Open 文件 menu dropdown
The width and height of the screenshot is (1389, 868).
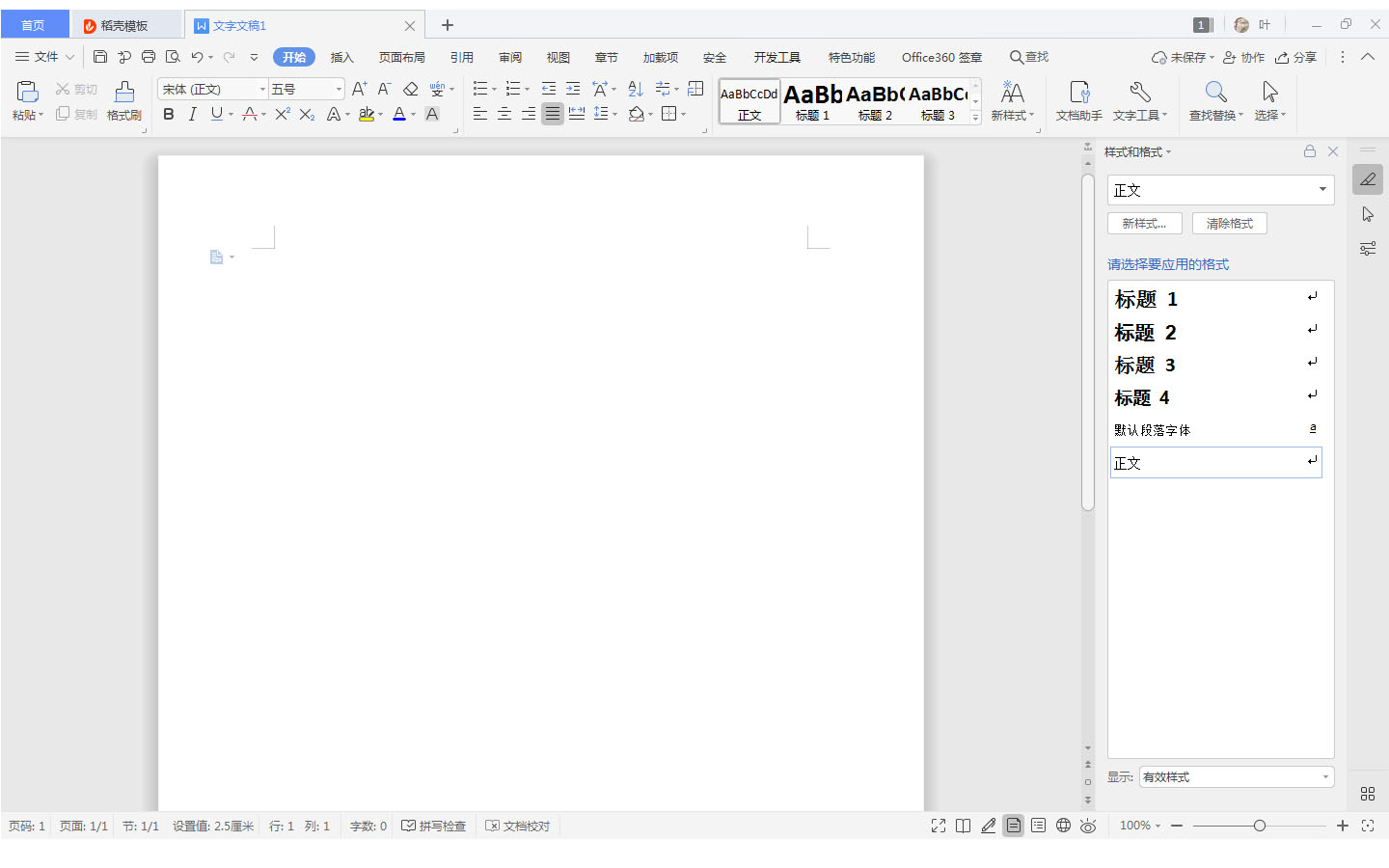click(x=44, y=57)
